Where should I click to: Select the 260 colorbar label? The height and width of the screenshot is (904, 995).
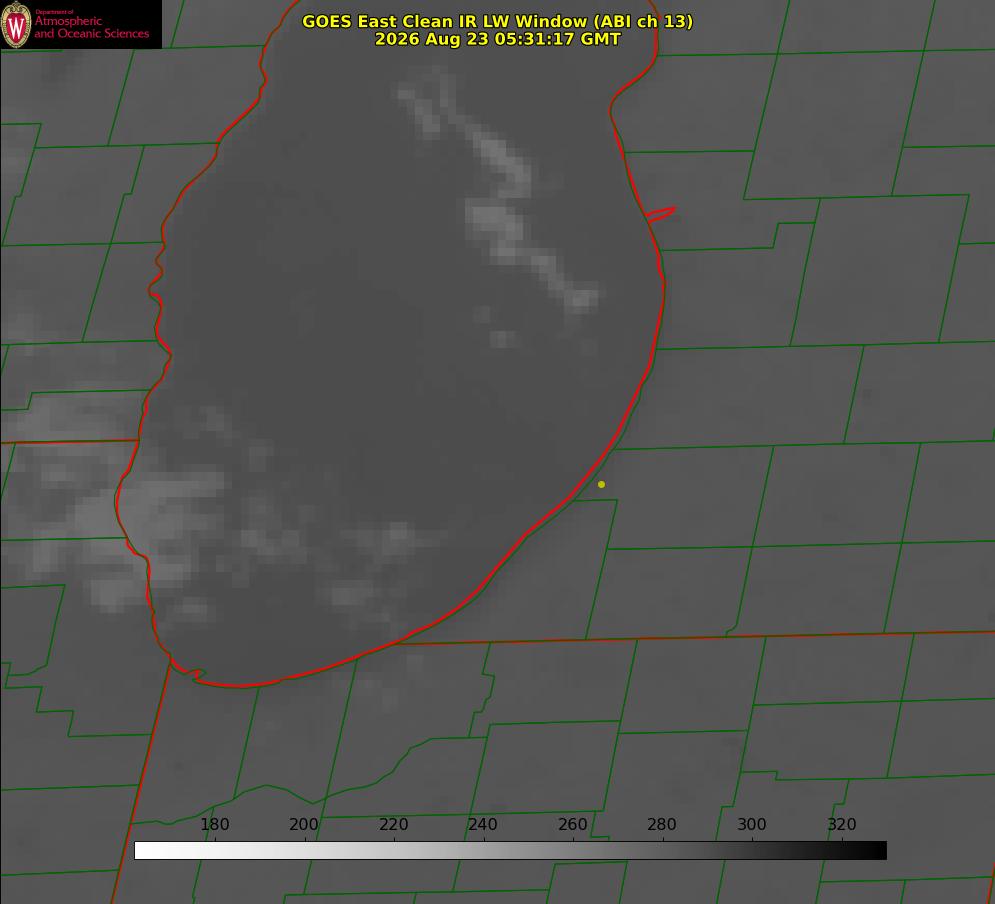point(572,824)
